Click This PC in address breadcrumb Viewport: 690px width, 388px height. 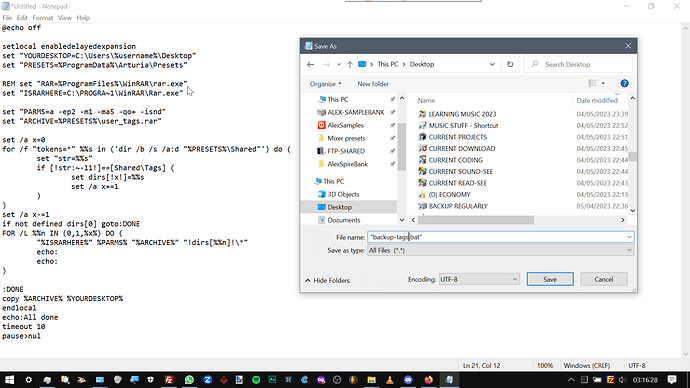pyautogui.click(x=387, y=64)
